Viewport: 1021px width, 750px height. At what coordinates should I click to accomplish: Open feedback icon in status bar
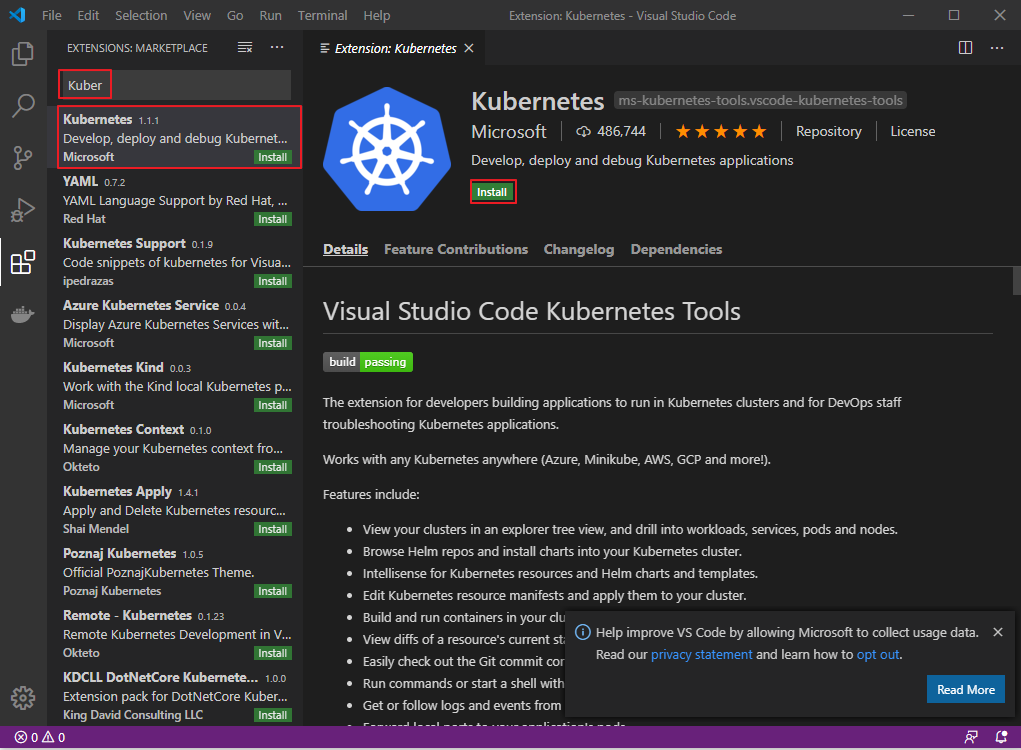coord(971,737)
